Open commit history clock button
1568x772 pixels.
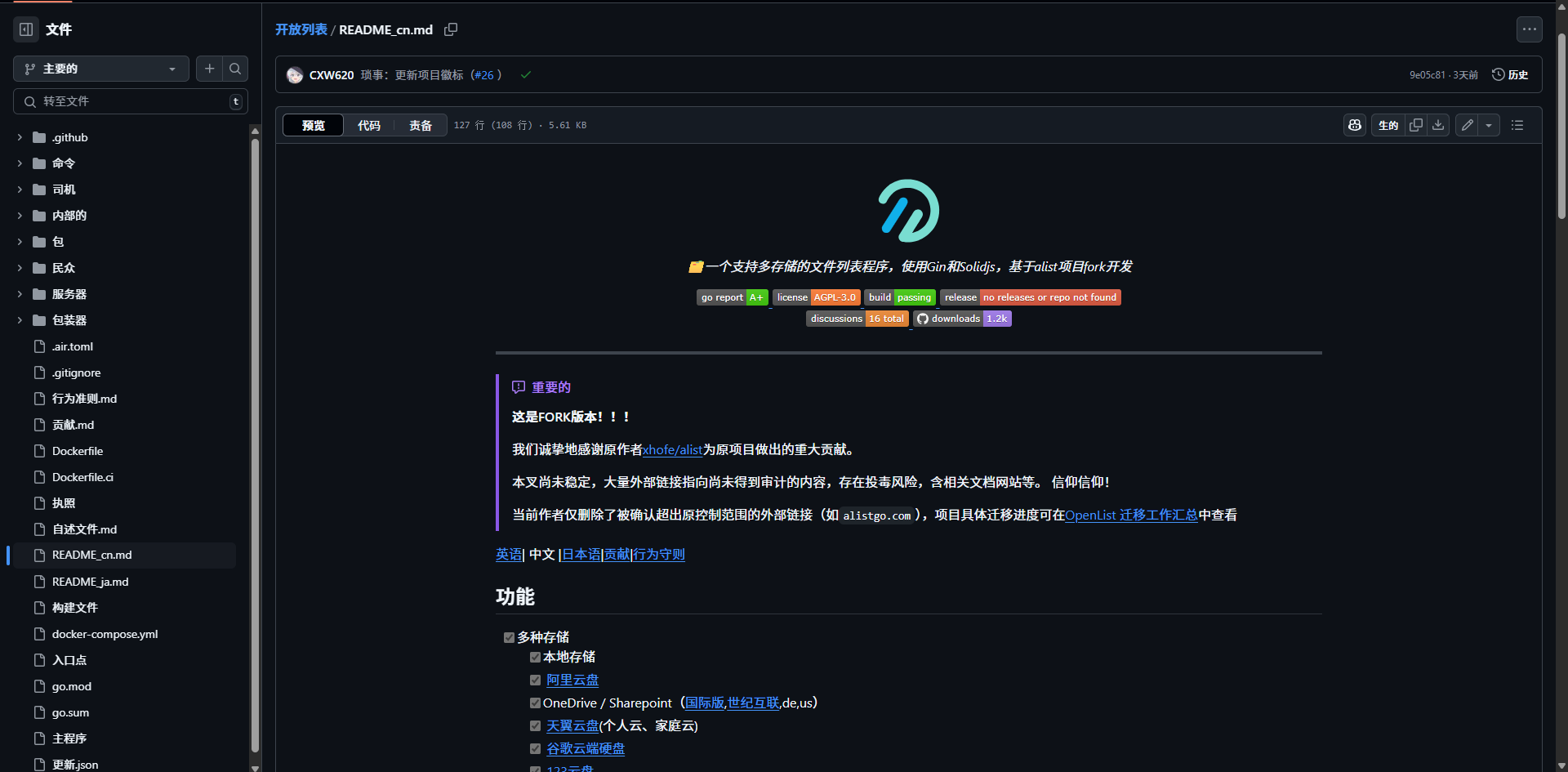(x=1510, y=74)
